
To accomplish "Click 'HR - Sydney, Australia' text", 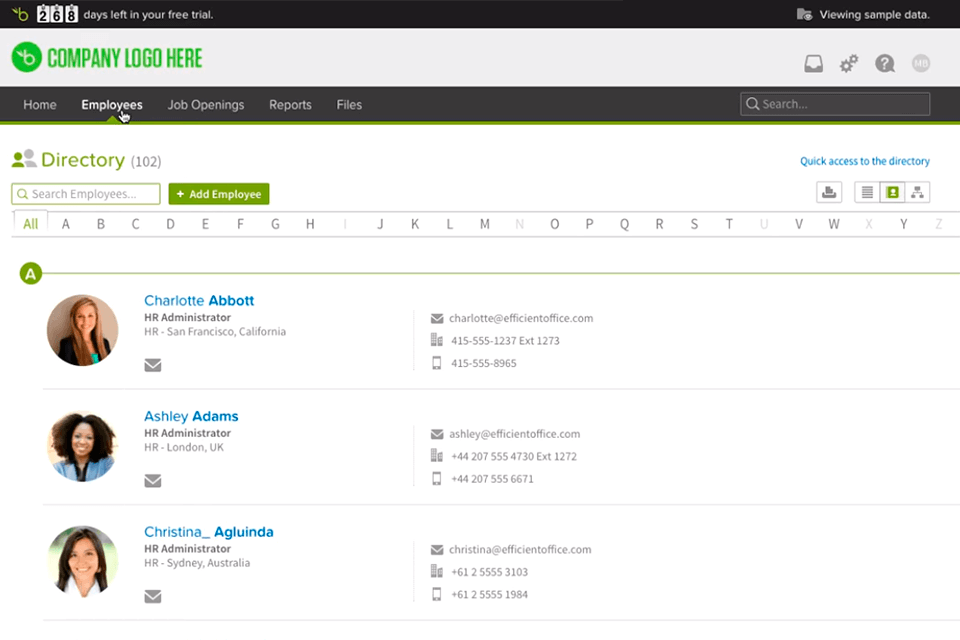I will click(x=197, y=563).
